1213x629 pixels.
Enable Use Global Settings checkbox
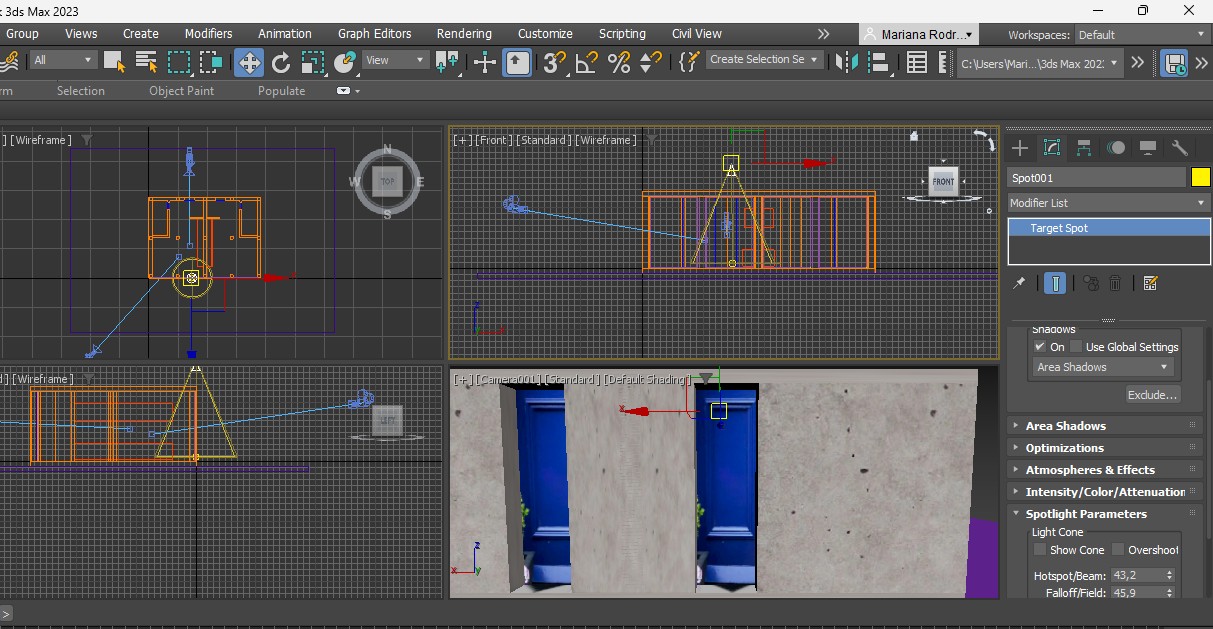1076,347
